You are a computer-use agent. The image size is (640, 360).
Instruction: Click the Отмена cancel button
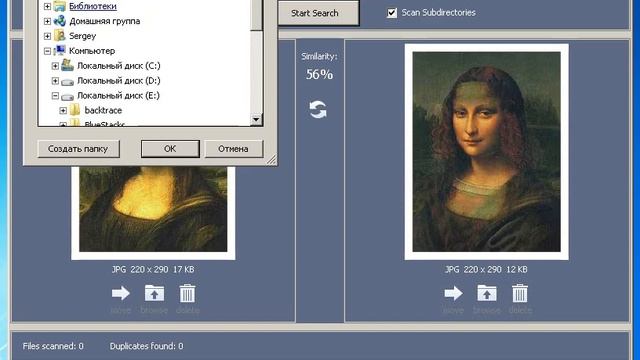coord(233,149)
